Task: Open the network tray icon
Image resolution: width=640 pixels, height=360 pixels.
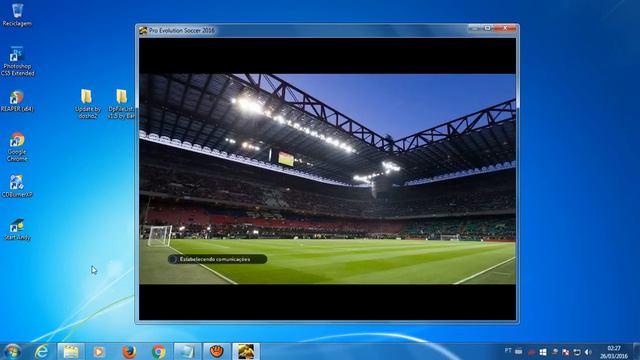Action: pyautogui.click(x=577, y=352)
